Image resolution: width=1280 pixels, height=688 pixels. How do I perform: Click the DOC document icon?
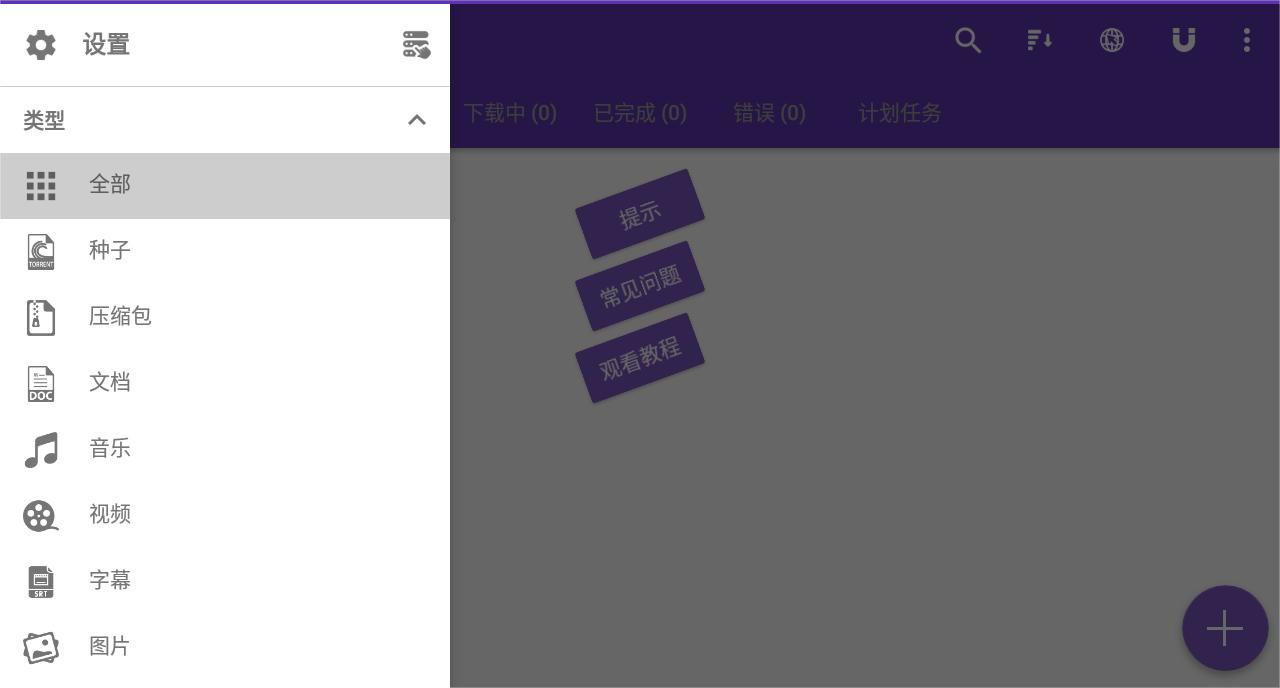click(x=41, y=383)
